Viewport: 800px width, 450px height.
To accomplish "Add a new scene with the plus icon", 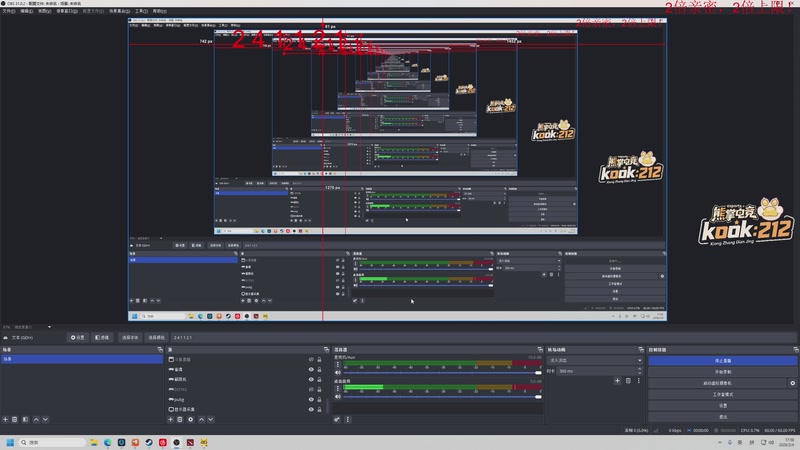I will (6, 419).
